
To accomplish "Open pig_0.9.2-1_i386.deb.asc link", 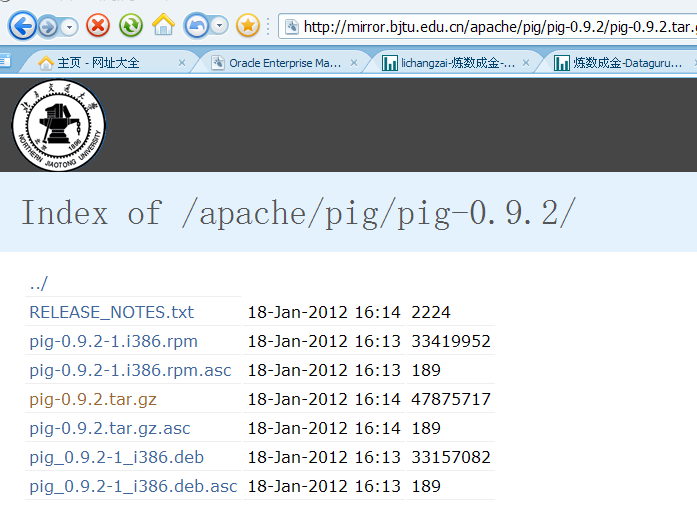I will click(133, 486).
